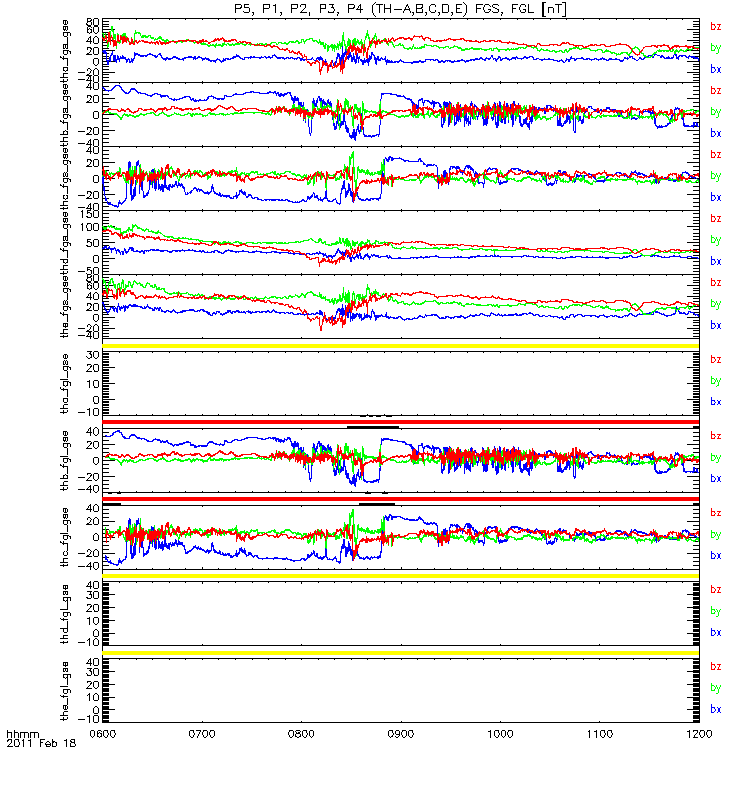Screen dimensions: 750x800
Task: Click the by legend of the_fgl_gse panel
Action: coord(716,688)
